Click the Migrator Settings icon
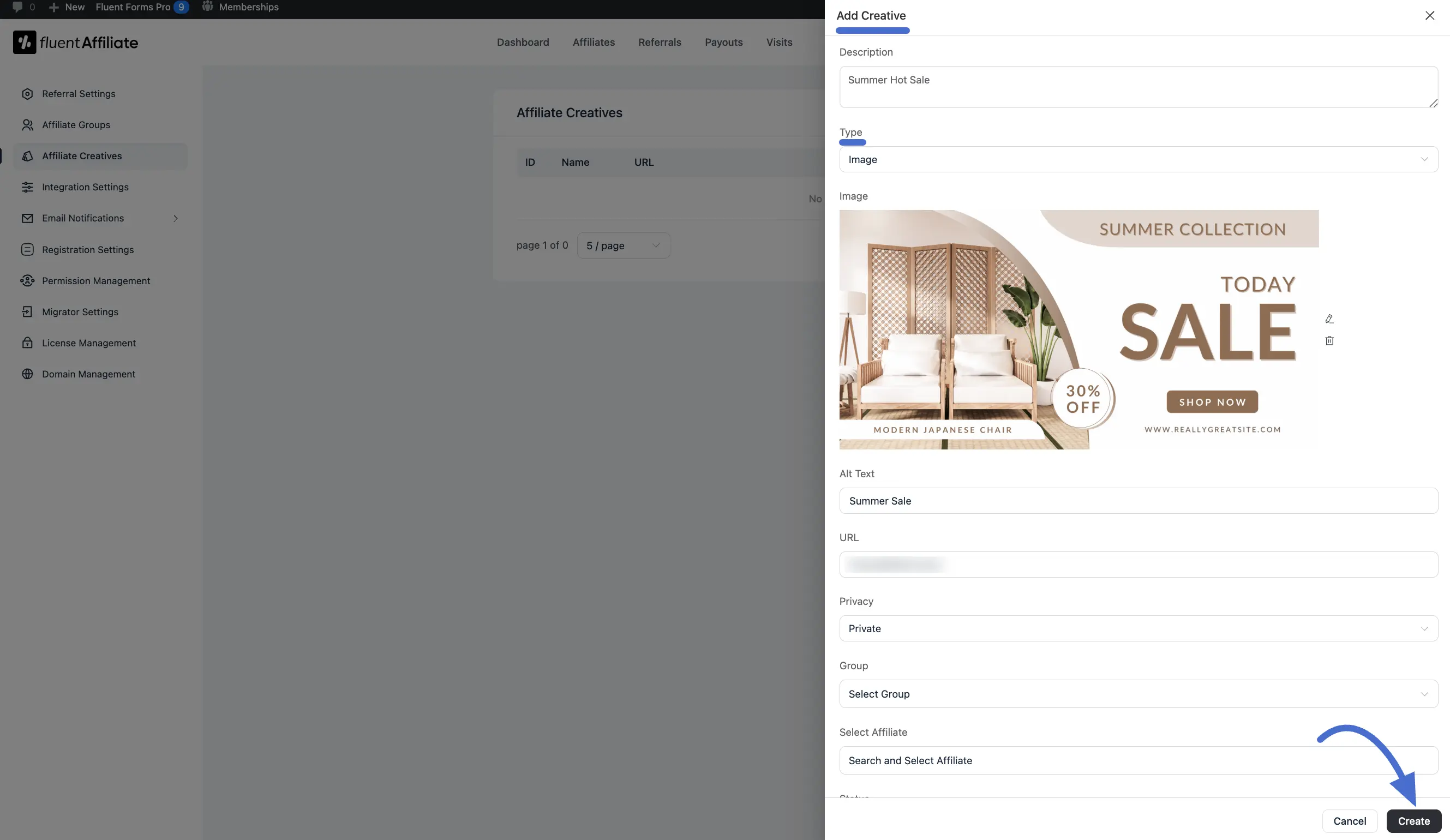The width and height of the screenshot is (1450, 840). pos(27,312)
